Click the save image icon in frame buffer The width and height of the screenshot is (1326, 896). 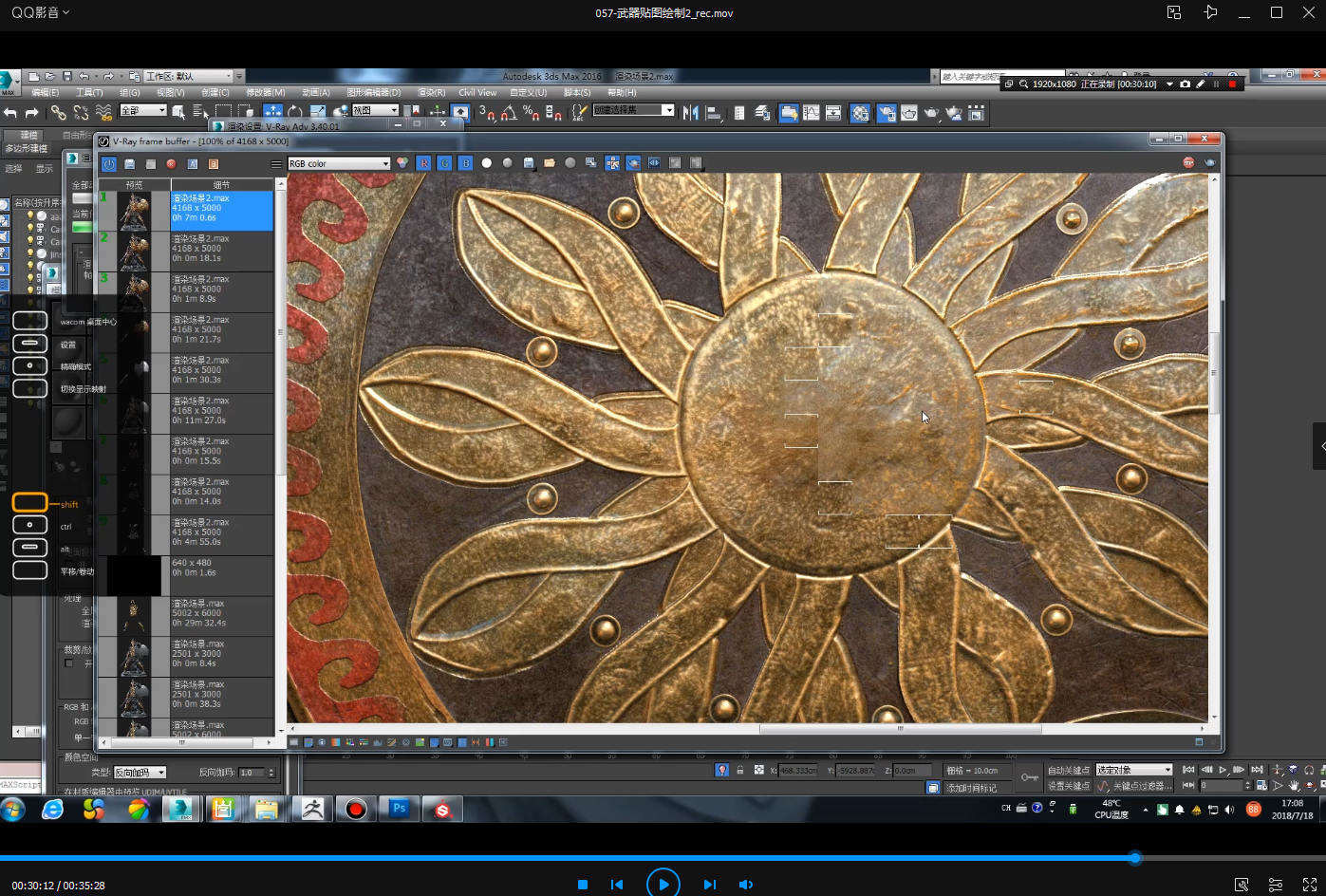(529, 163)
